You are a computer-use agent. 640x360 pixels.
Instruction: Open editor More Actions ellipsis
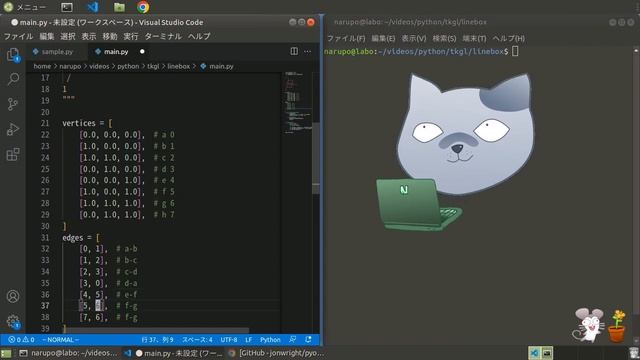tap(307, 51)
